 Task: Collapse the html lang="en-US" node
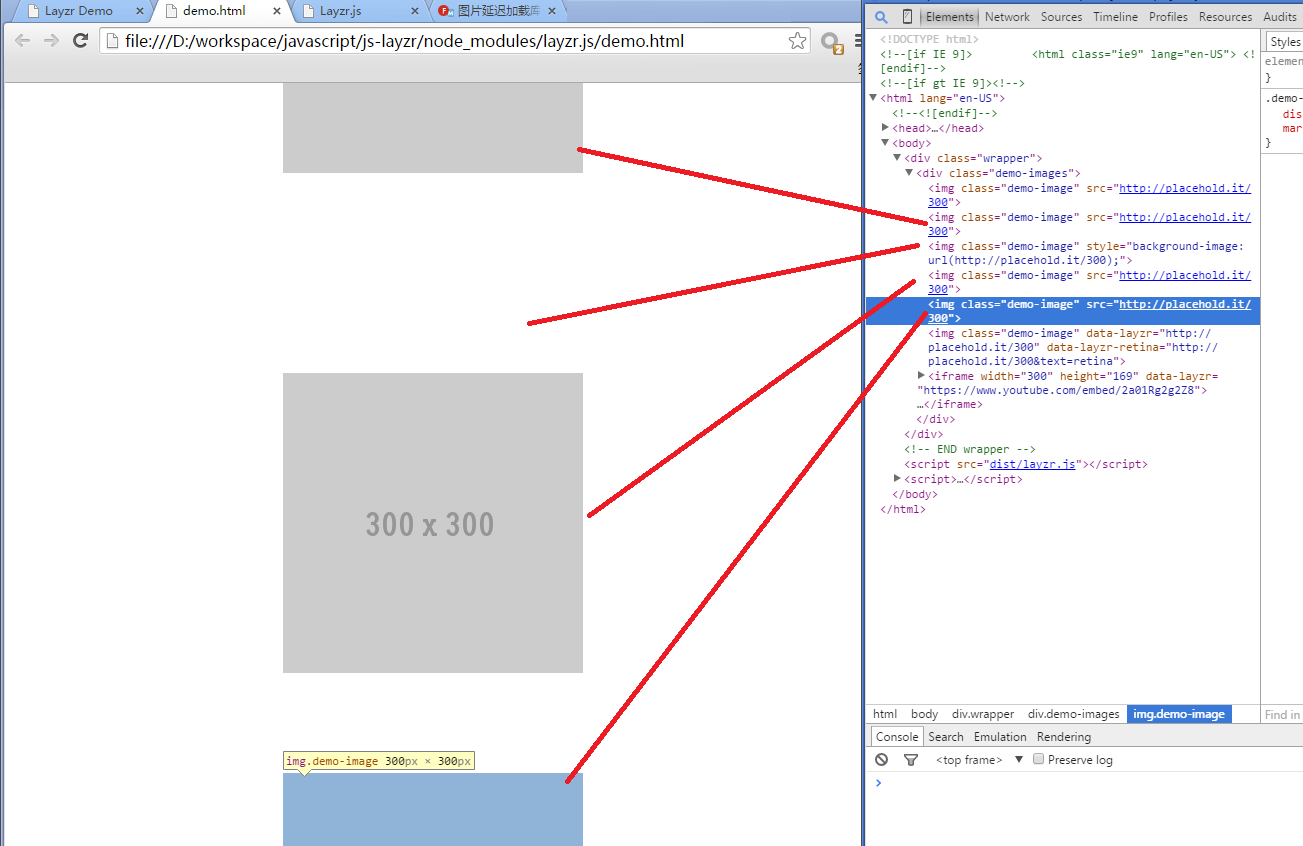pyautogui.click(x=873, y=98)
